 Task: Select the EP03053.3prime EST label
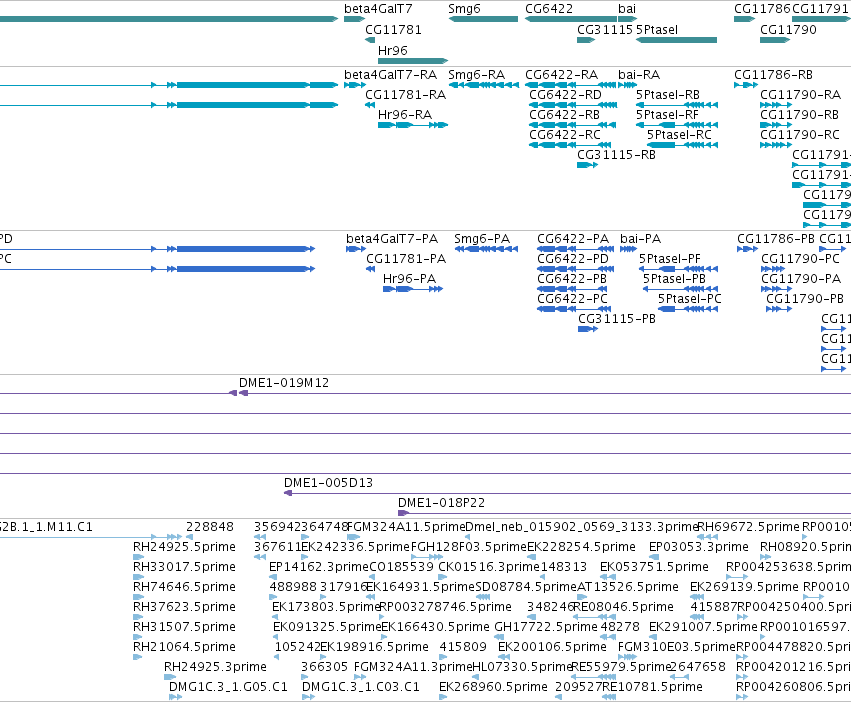click(x=699, y=547)
